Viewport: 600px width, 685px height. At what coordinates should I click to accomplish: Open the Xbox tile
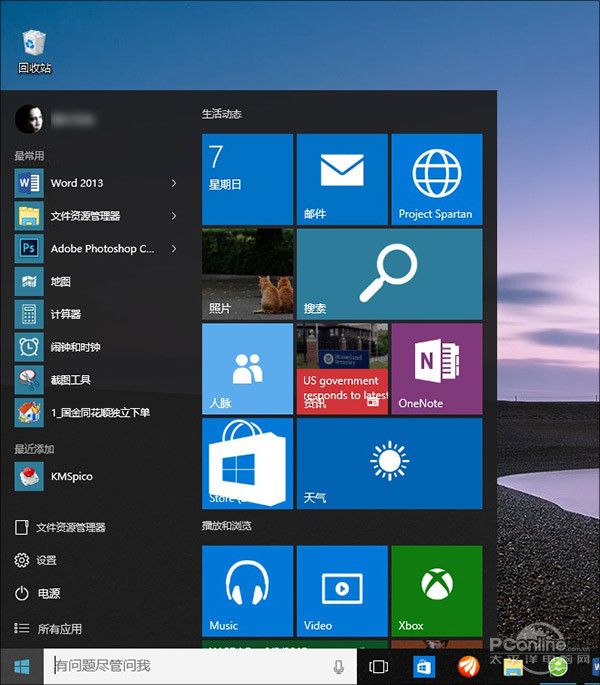click(436, 590)
